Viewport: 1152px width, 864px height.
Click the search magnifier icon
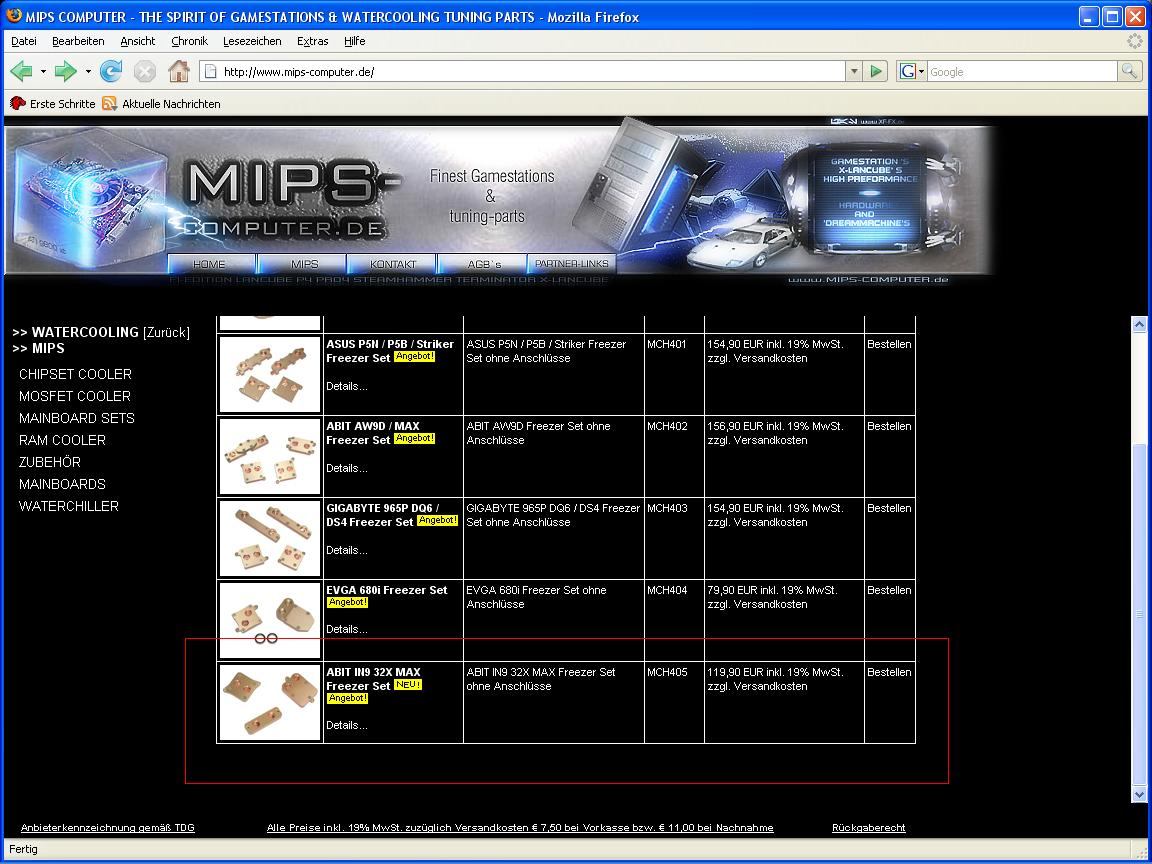(x=1129, y=71)
